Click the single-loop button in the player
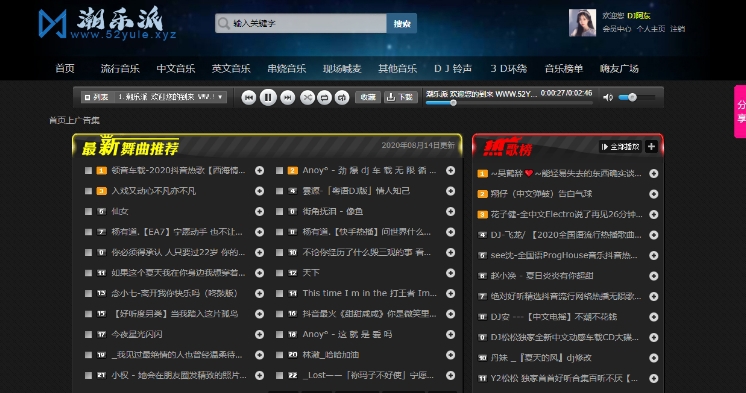The width and height of the screenshot is (746, 393). (x=342, y=98)
